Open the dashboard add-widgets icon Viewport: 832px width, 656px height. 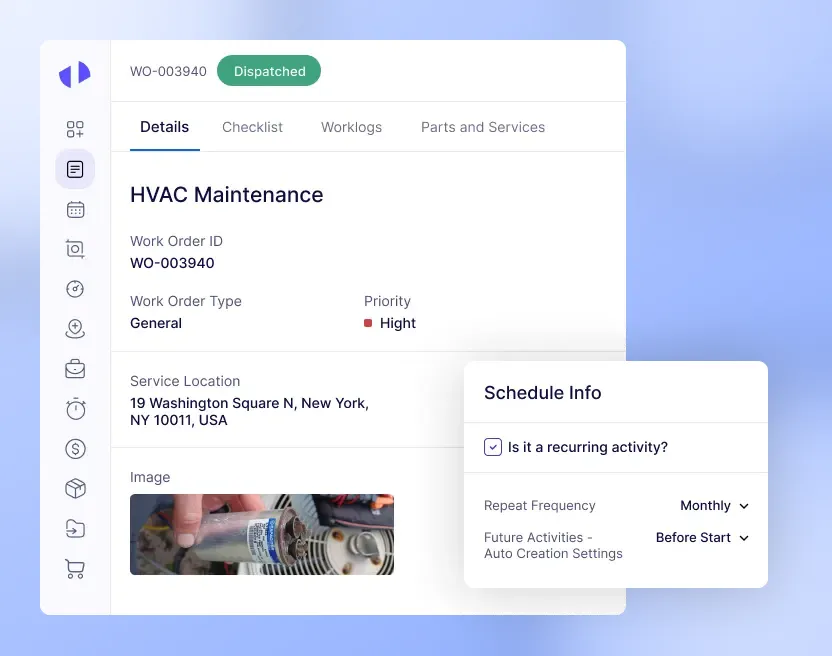(x=75, y=129)
